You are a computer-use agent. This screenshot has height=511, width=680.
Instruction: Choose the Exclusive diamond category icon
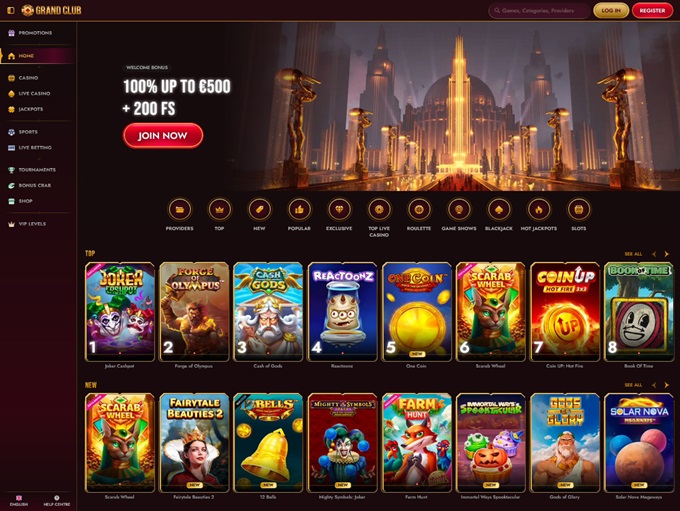pyautogui.click(x=339, y=210)
